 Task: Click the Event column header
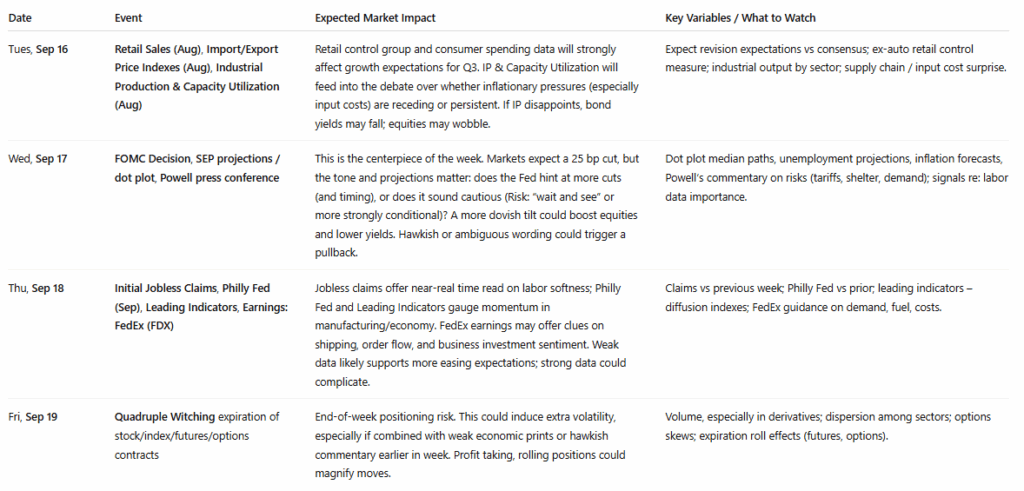pyautogui.click(x=130, y=19)
